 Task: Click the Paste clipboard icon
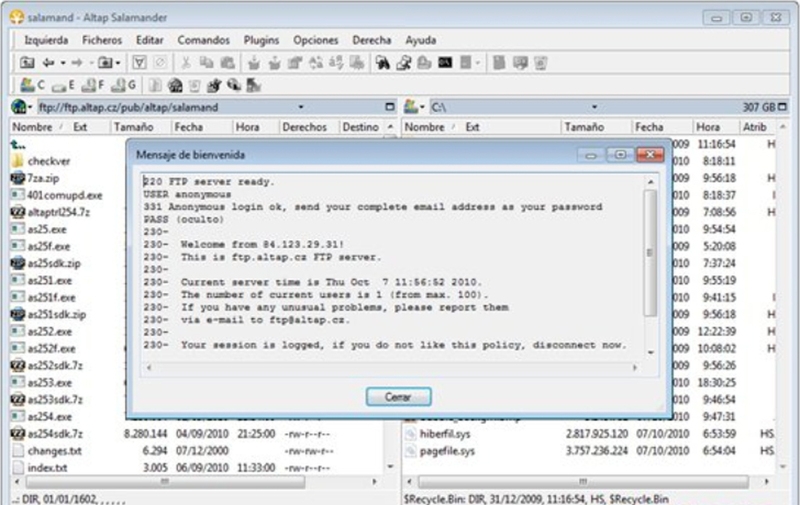coord(228,63)
